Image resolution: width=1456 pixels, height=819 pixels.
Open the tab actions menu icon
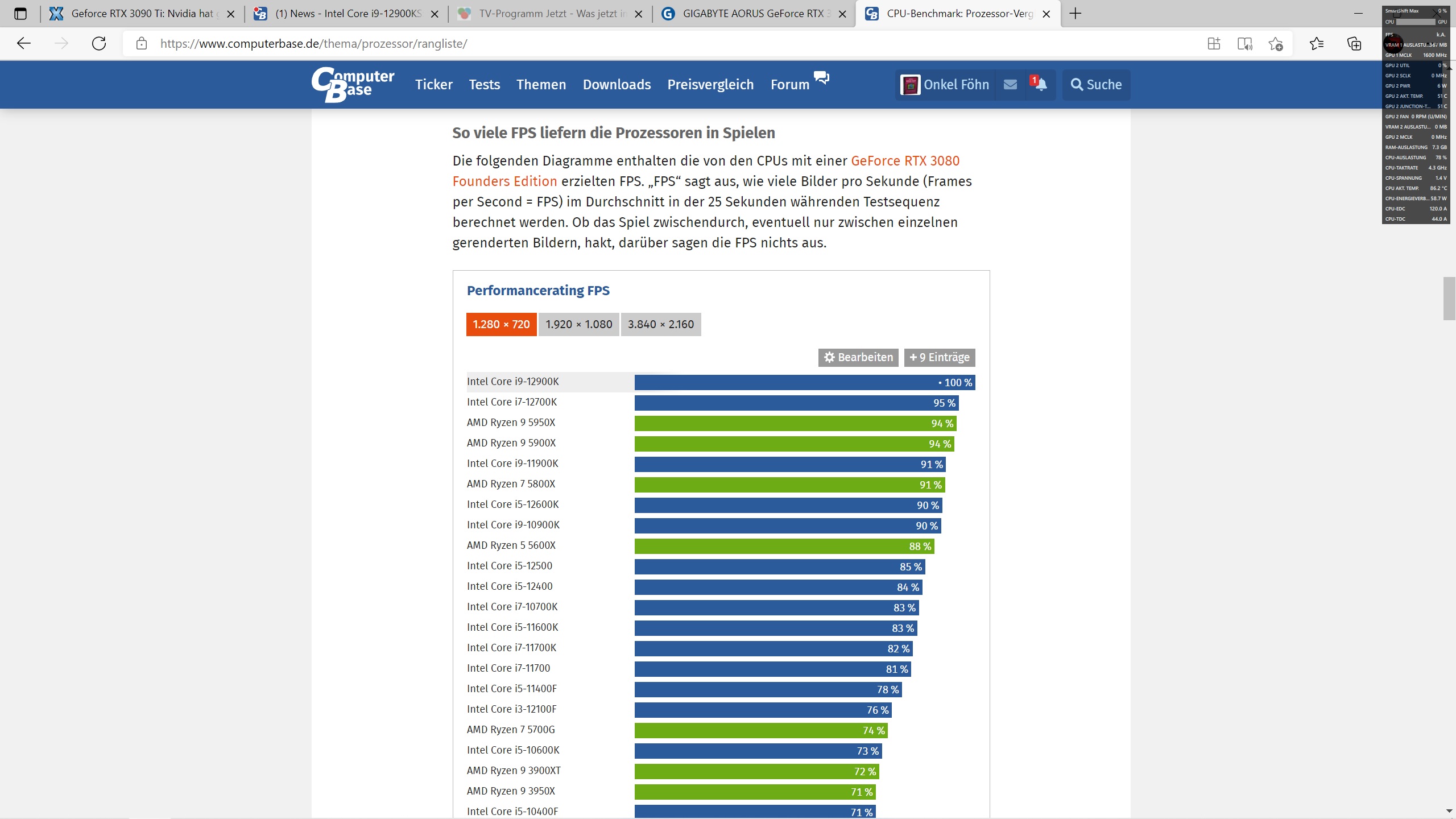point(20,14)
